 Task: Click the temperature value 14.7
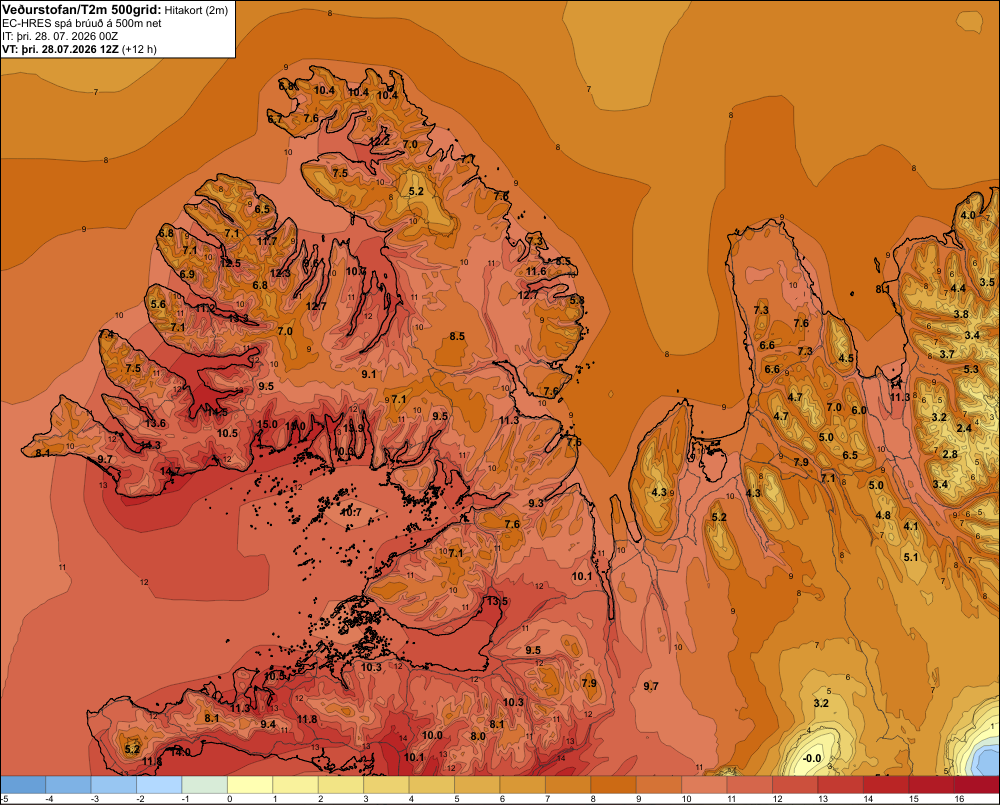click(170, 471)
